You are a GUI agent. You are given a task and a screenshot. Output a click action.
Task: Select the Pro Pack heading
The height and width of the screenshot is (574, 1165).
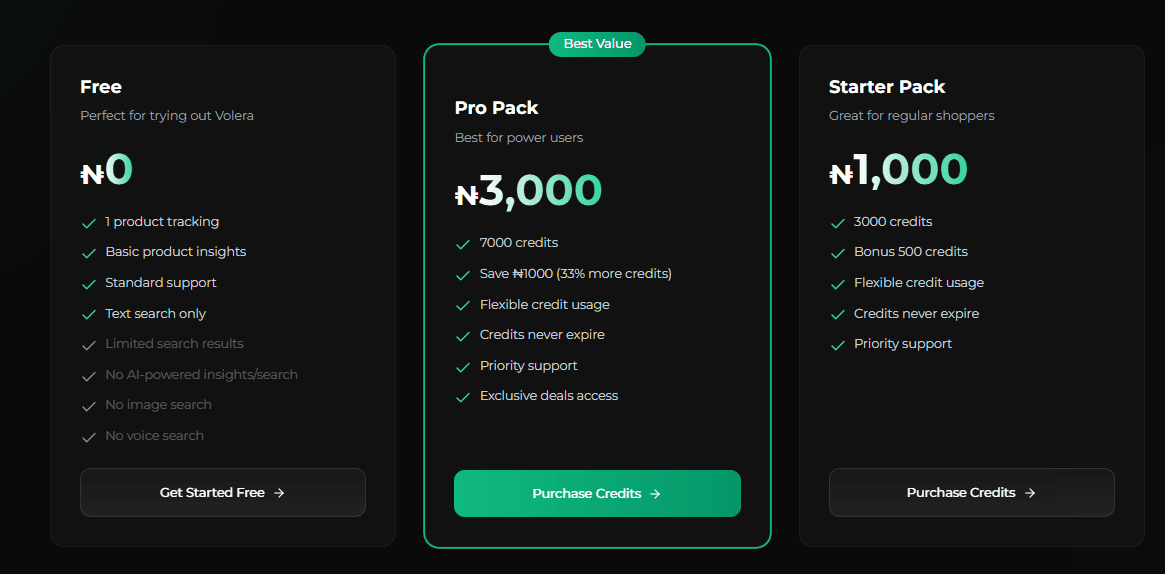pos(496,108)
